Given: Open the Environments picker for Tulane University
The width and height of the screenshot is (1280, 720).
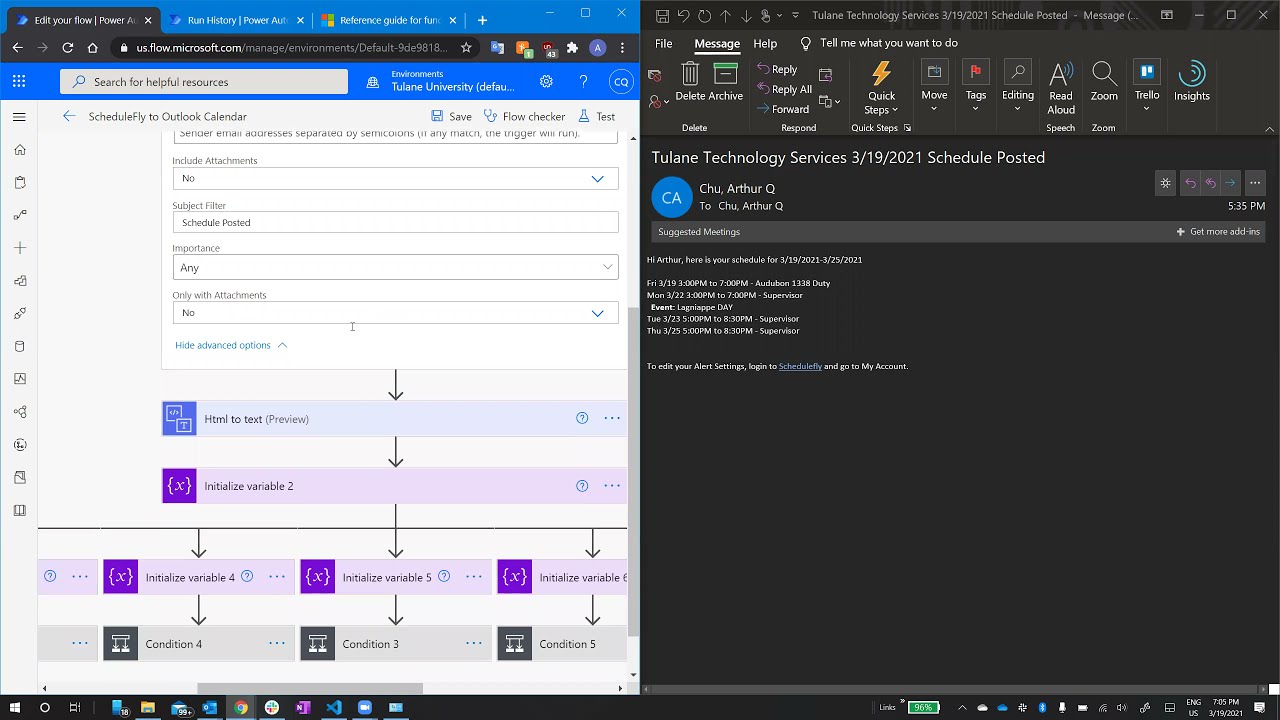Looking at the screenshot, I should pyautogui.click(x=441, y=81).
